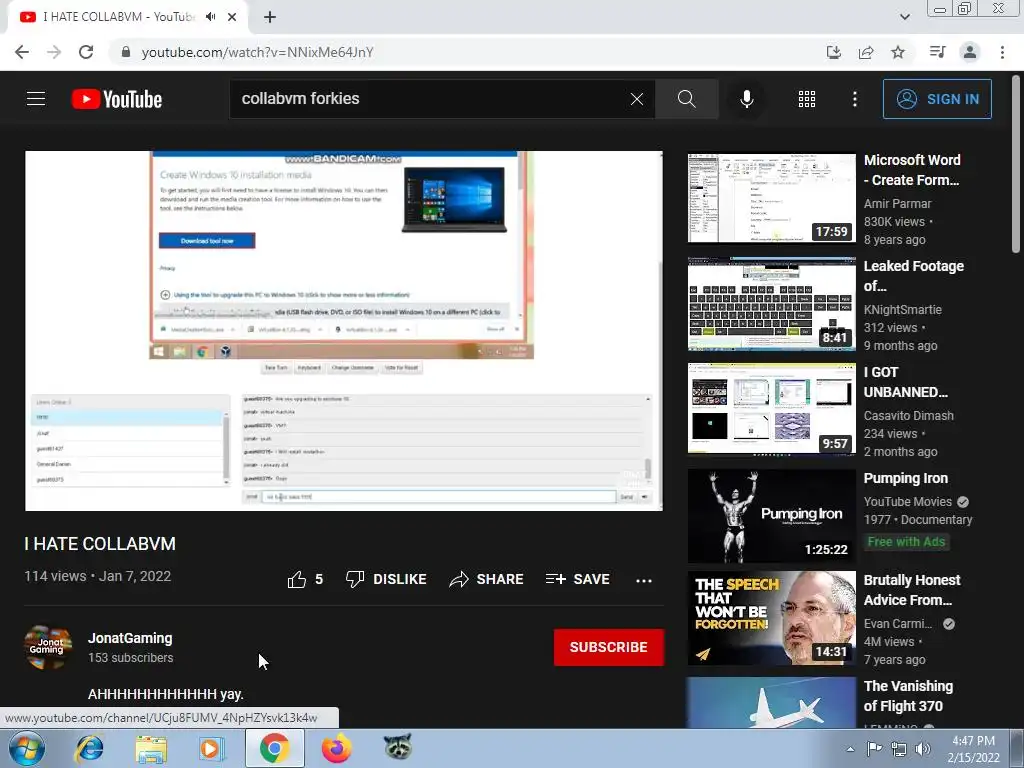Open the raccoon app taskbar icon
The image size is (1024, 768).
(x=398, y=746)
